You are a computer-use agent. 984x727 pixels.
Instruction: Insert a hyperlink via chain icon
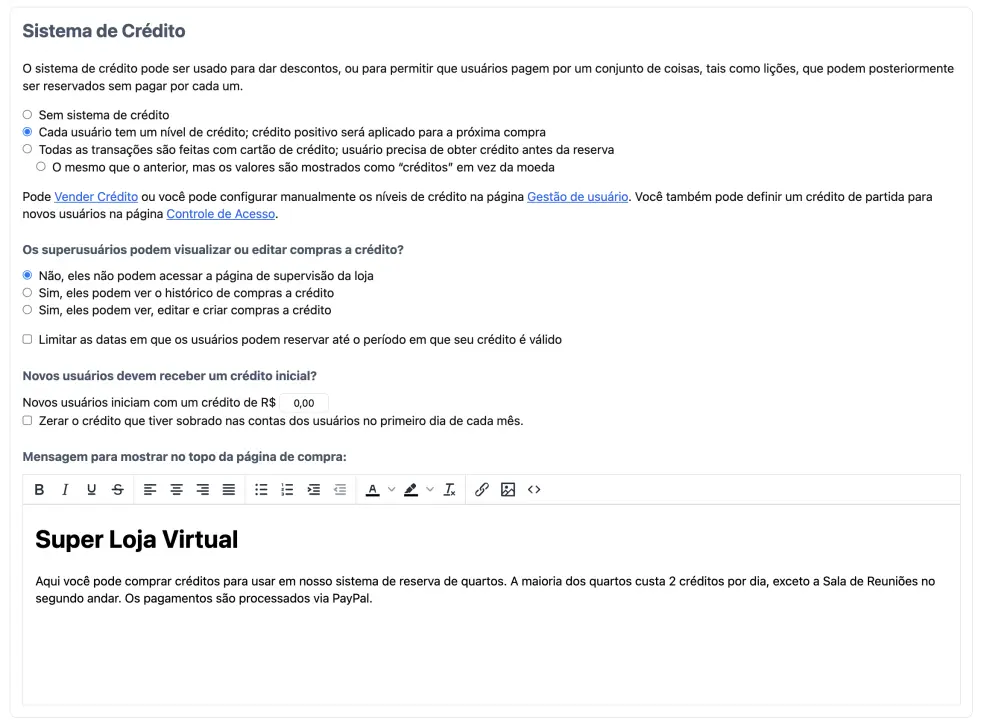[x=481, y=490]
